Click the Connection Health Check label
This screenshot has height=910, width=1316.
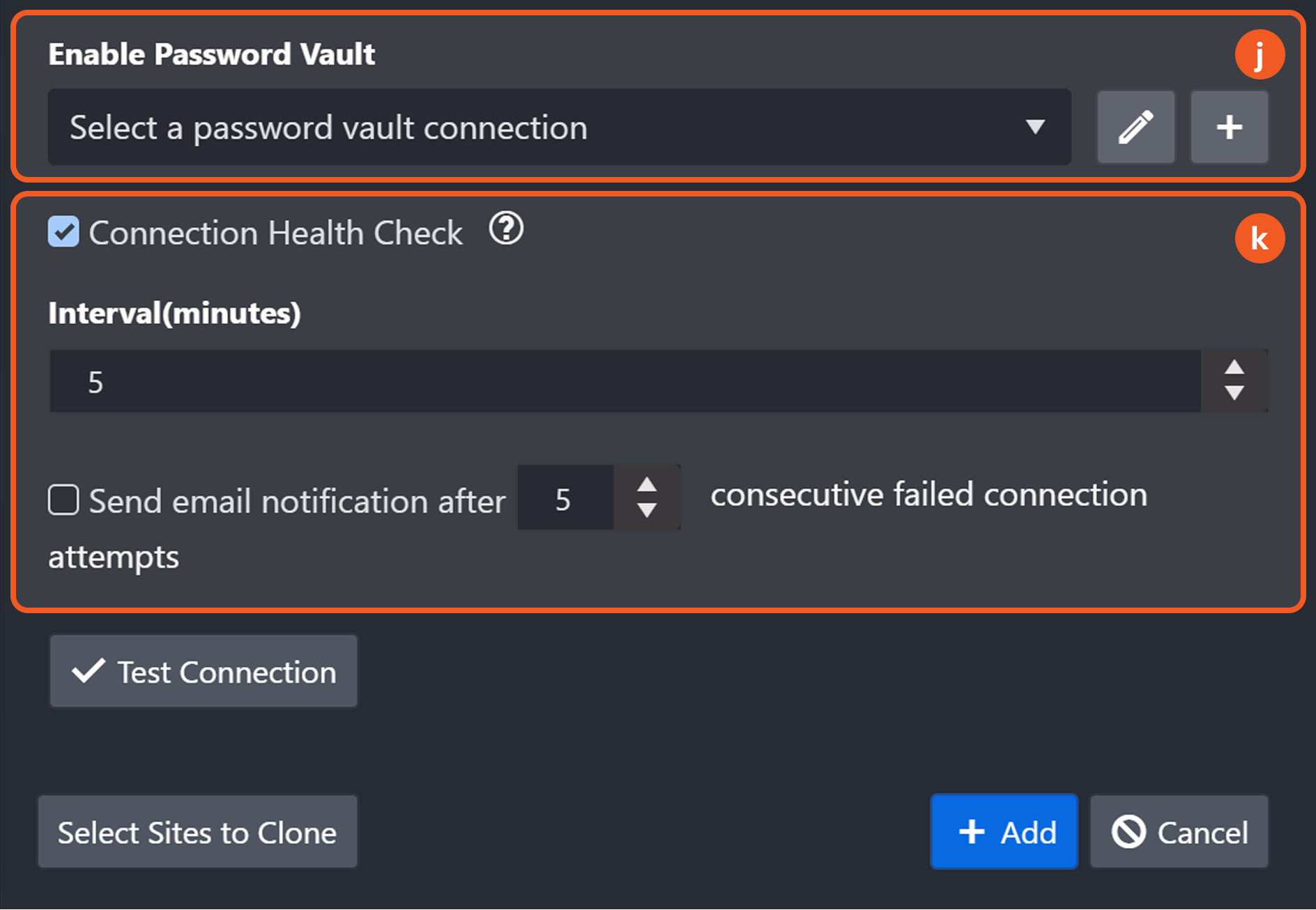[x=275, y=233]
